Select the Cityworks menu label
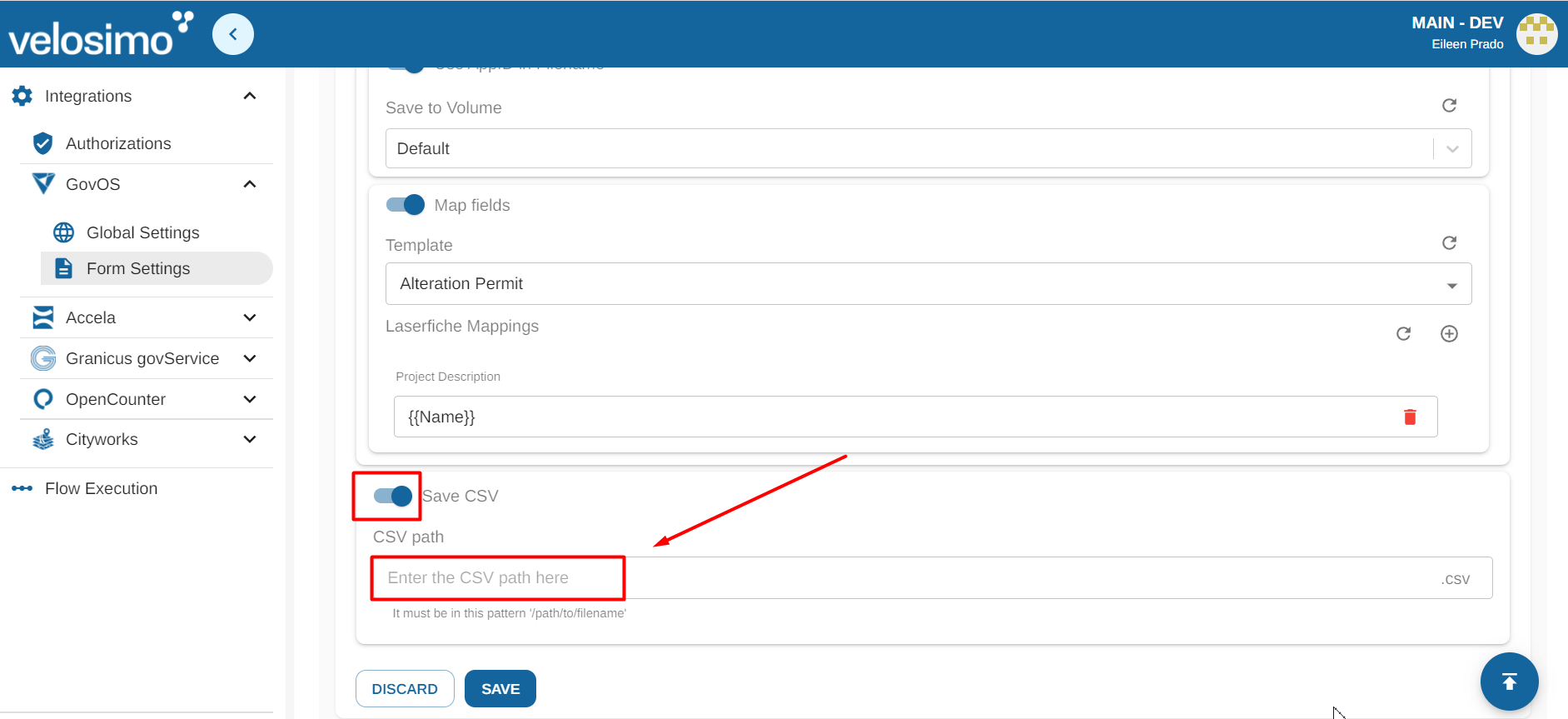Image resolution: width=1568 pixels, height=719 pixels. pyautogui.click(x=102, y=439)
